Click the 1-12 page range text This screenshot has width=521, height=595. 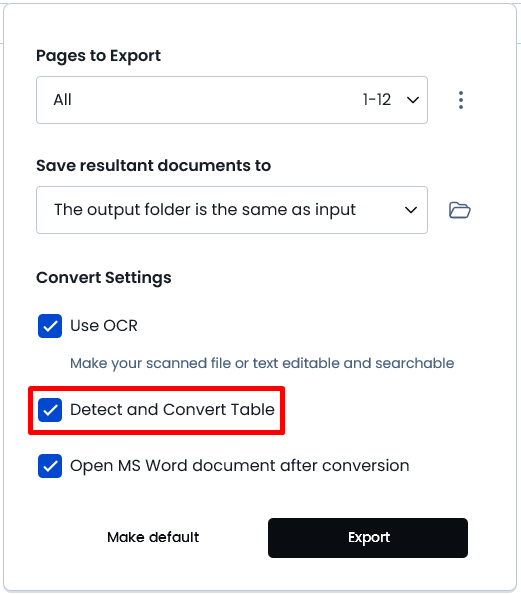[377, 100]
